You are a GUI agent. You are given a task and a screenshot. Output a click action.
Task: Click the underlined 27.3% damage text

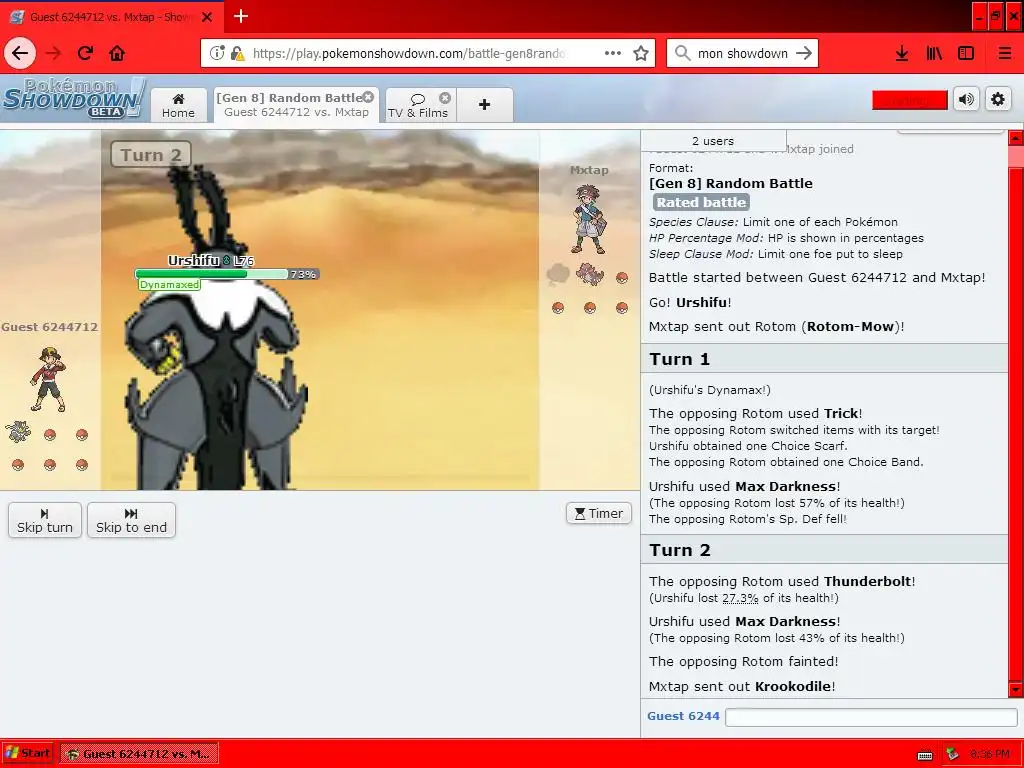pos(740,598)
